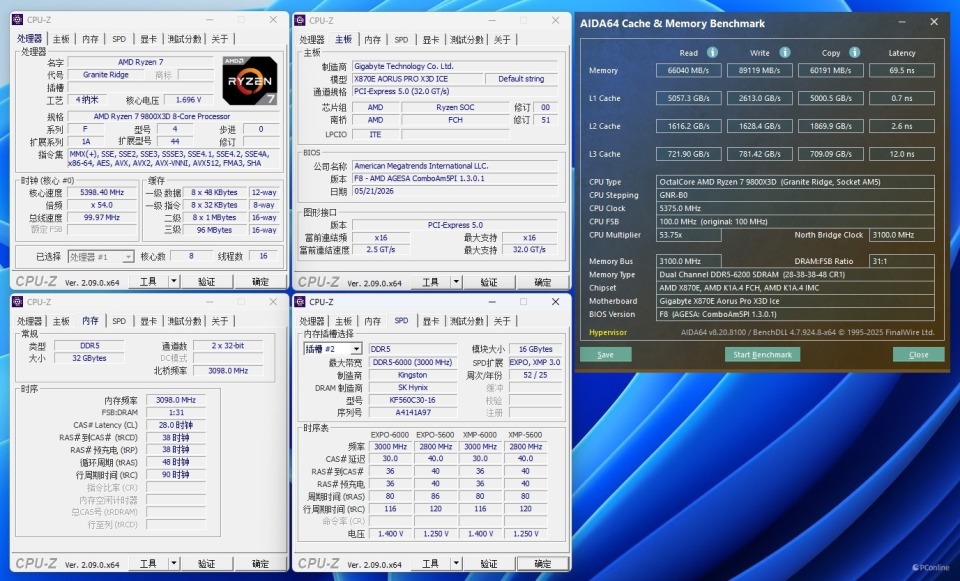The height and width of the screenshot is (581, 960).
Task: Click 验证 button in processor window
Action: coord(206,282)
